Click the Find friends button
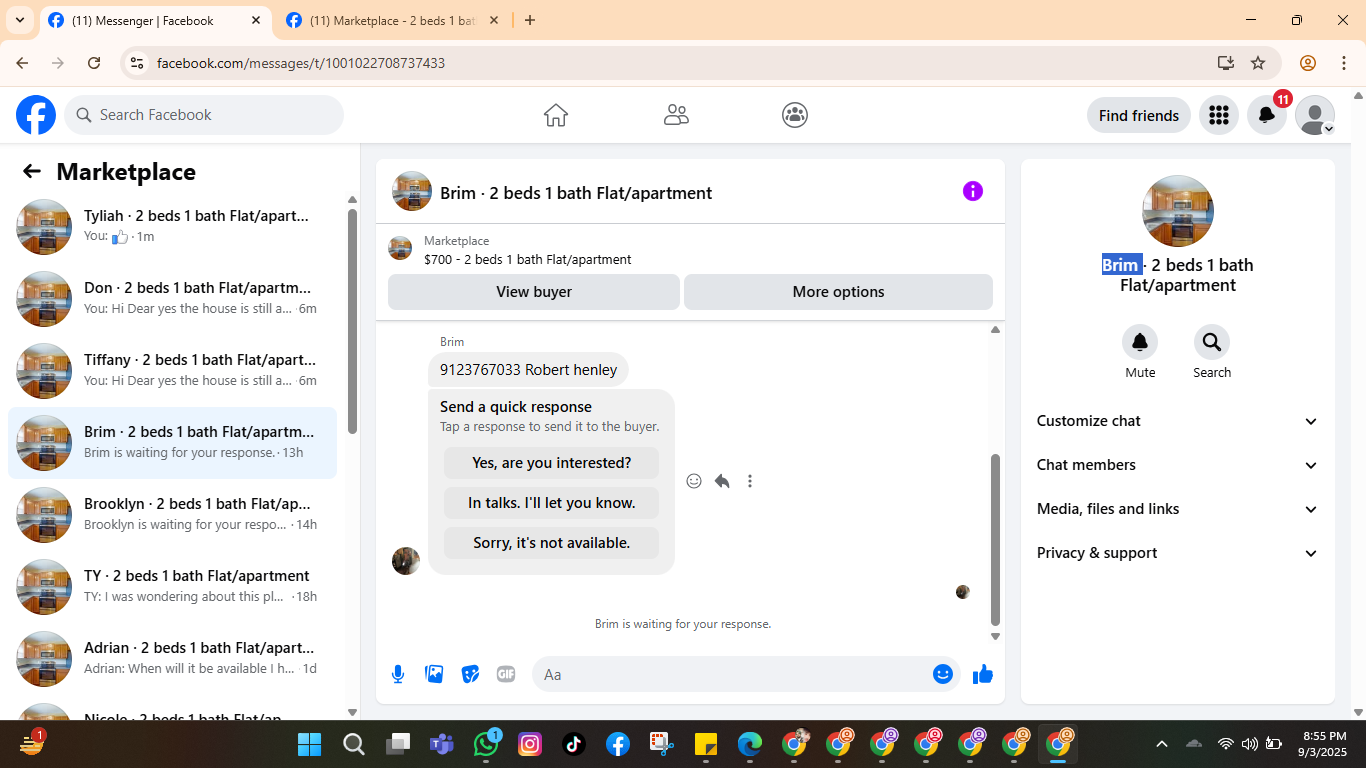This screenshot has height=768, width=1366. pyautogui.click(x=1139, y=115)
